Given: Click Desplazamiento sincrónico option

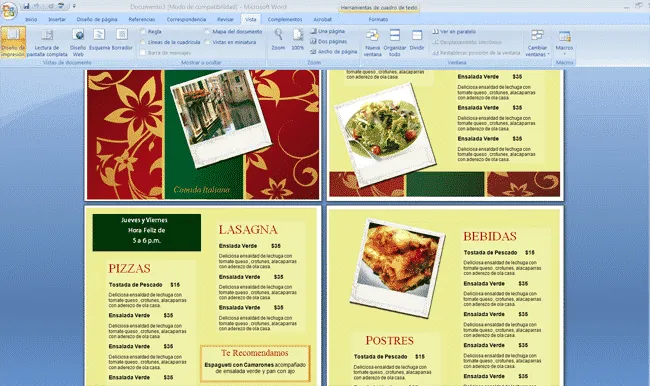Looking at the screenshot, I should click(x=467, y=42).
